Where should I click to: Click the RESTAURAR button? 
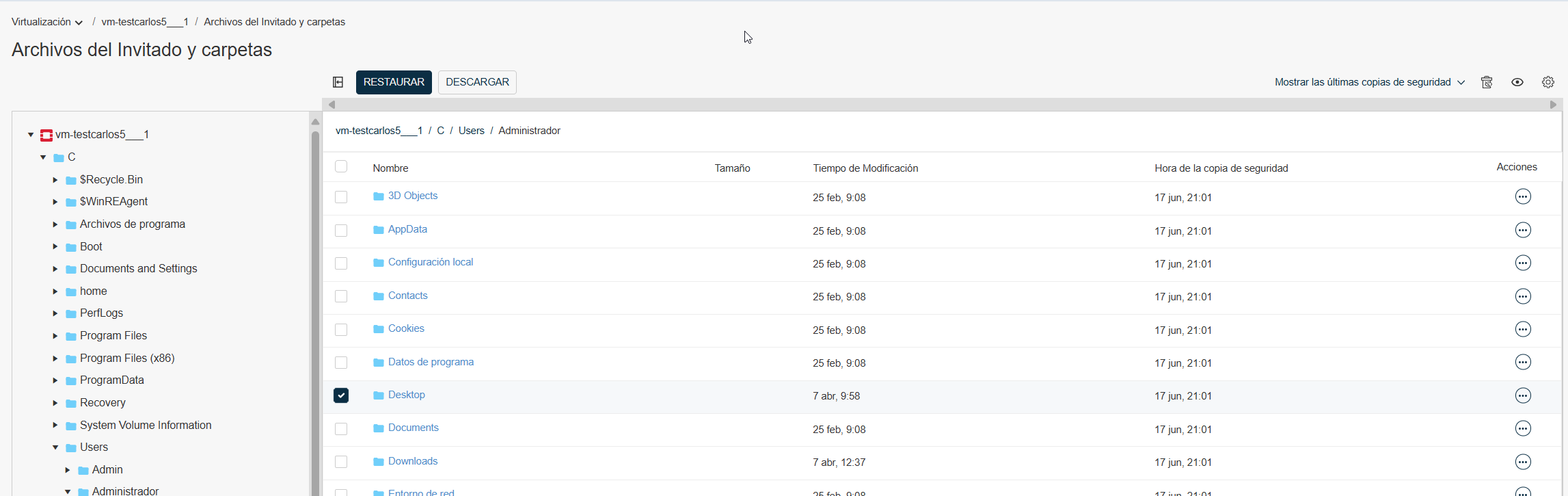[394, 82]
